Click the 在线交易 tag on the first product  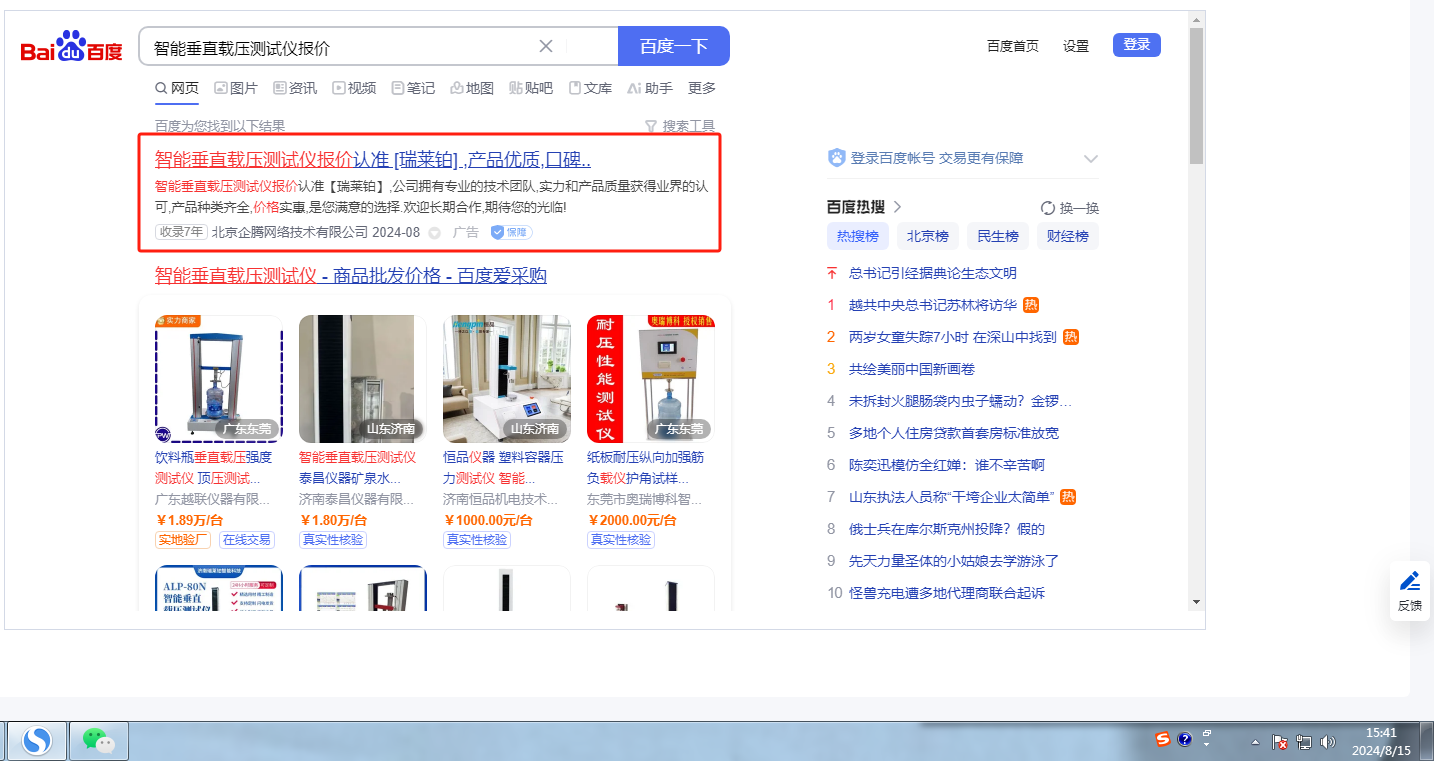point(247,540)
